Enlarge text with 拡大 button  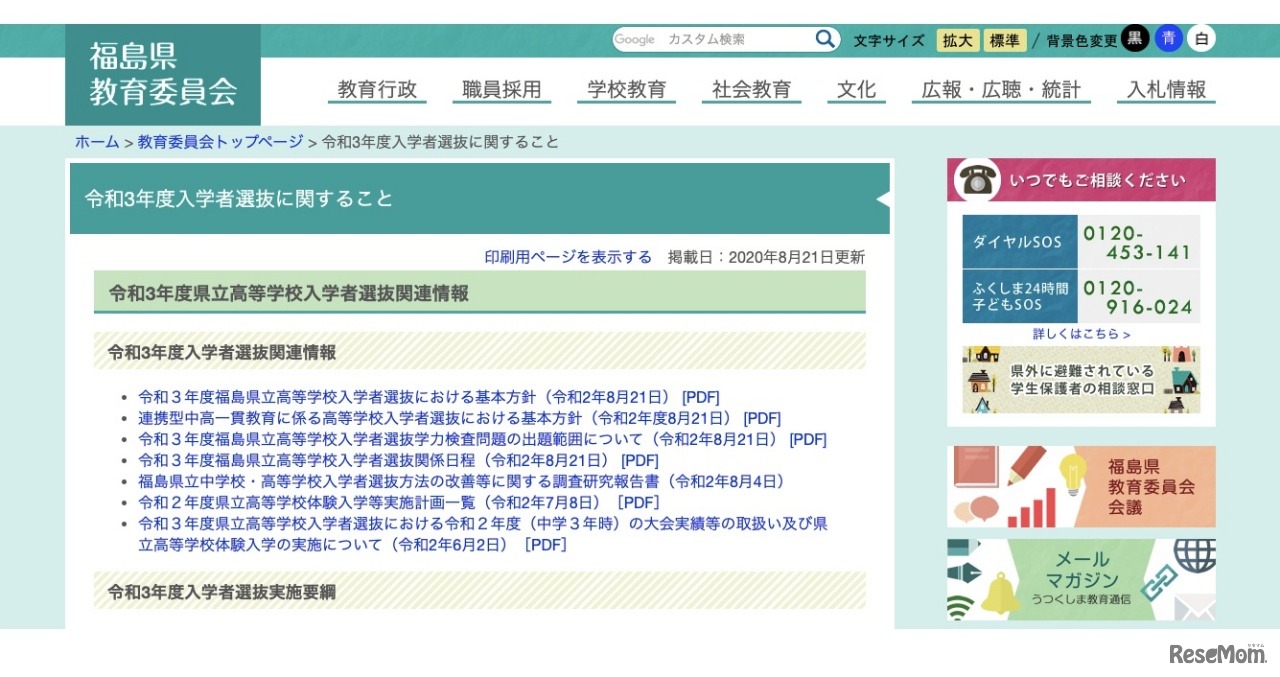[958, 40]
